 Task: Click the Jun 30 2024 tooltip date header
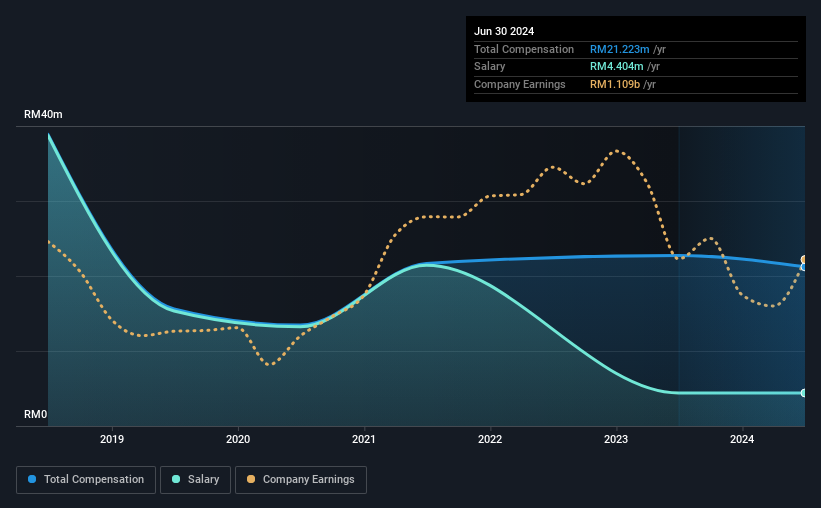click(504, 31)
